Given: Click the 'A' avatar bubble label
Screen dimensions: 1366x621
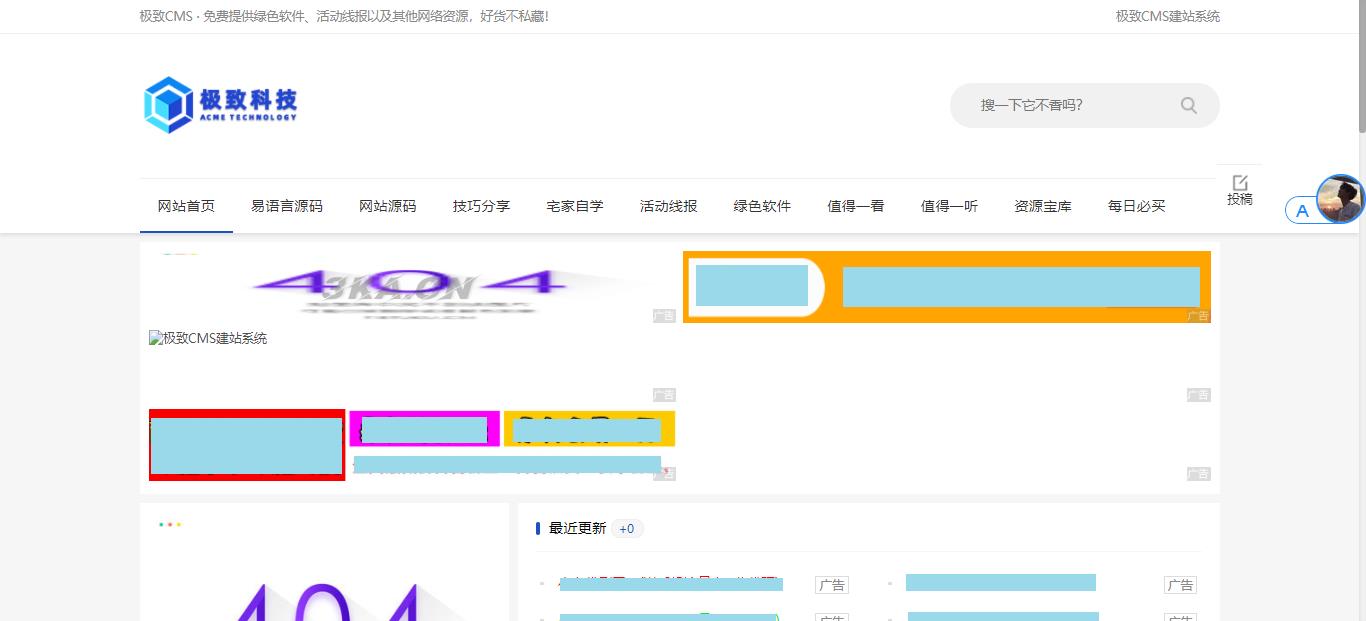Looking at the screenshot, I should [x=1302, y=210].
